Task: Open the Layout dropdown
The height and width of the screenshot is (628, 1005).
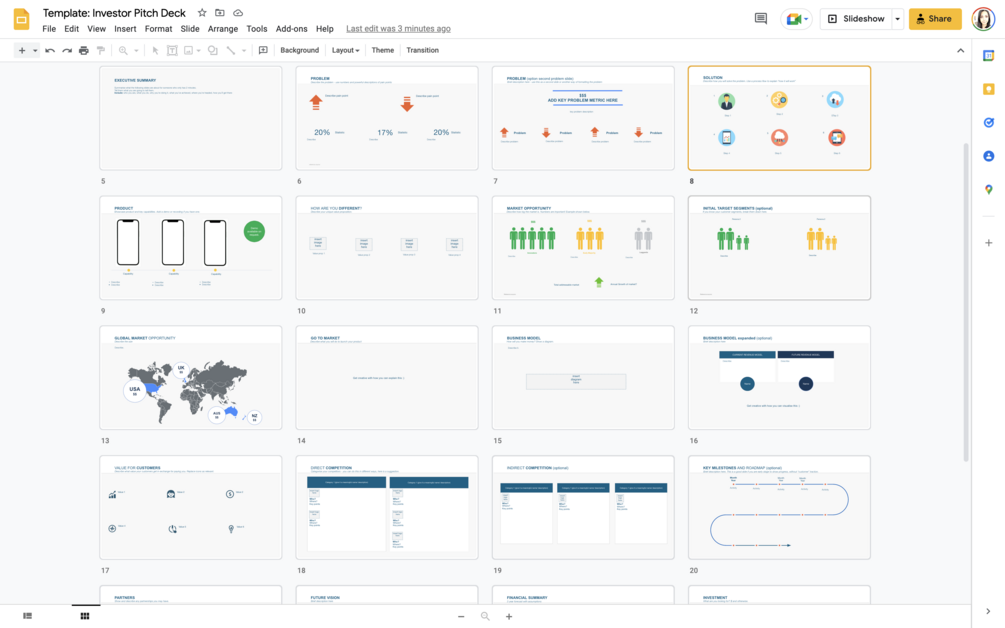Action: pos(345,50)
